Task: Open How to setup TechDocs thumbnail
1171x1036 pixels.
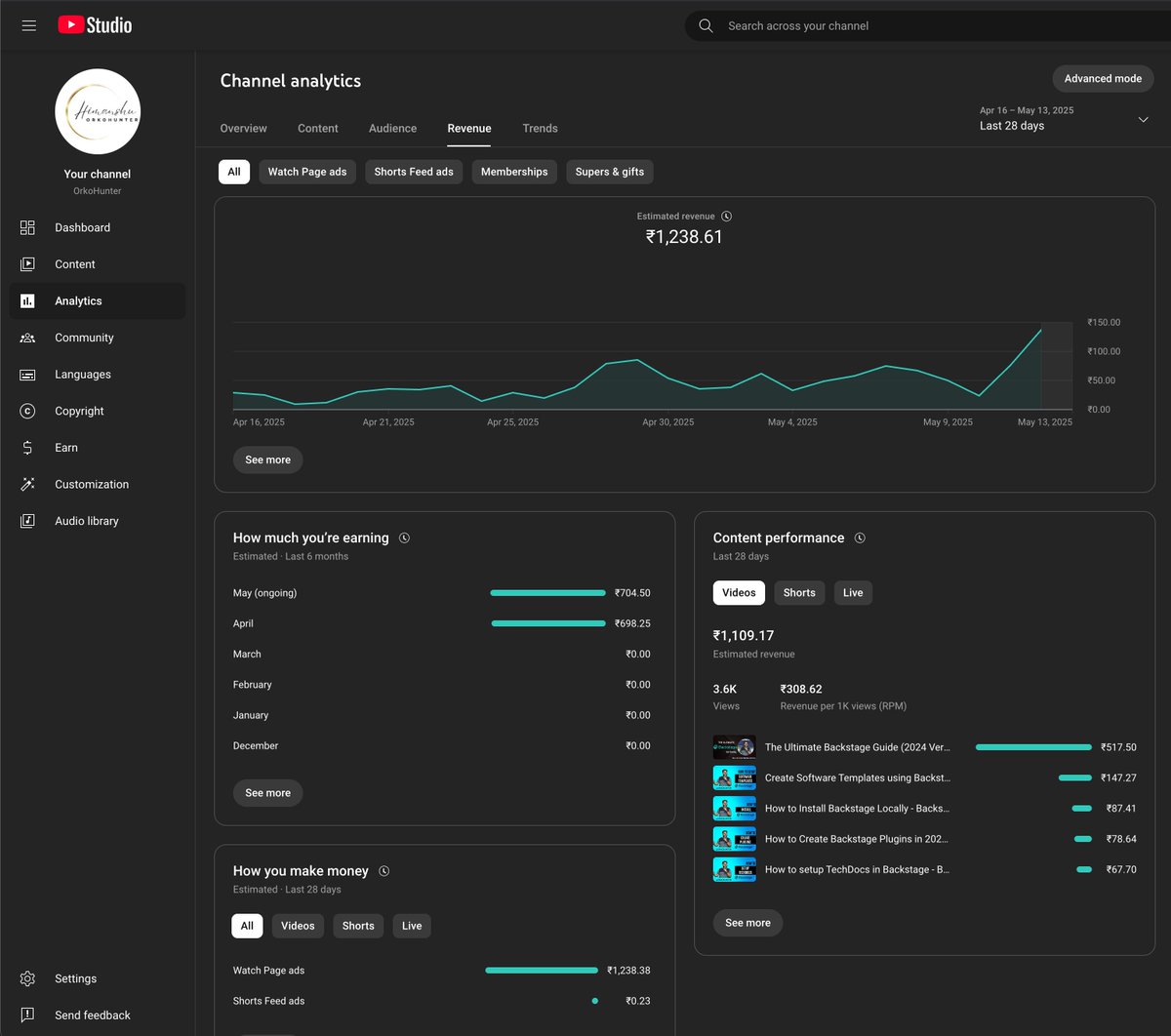Action: (x=734, y=869)
